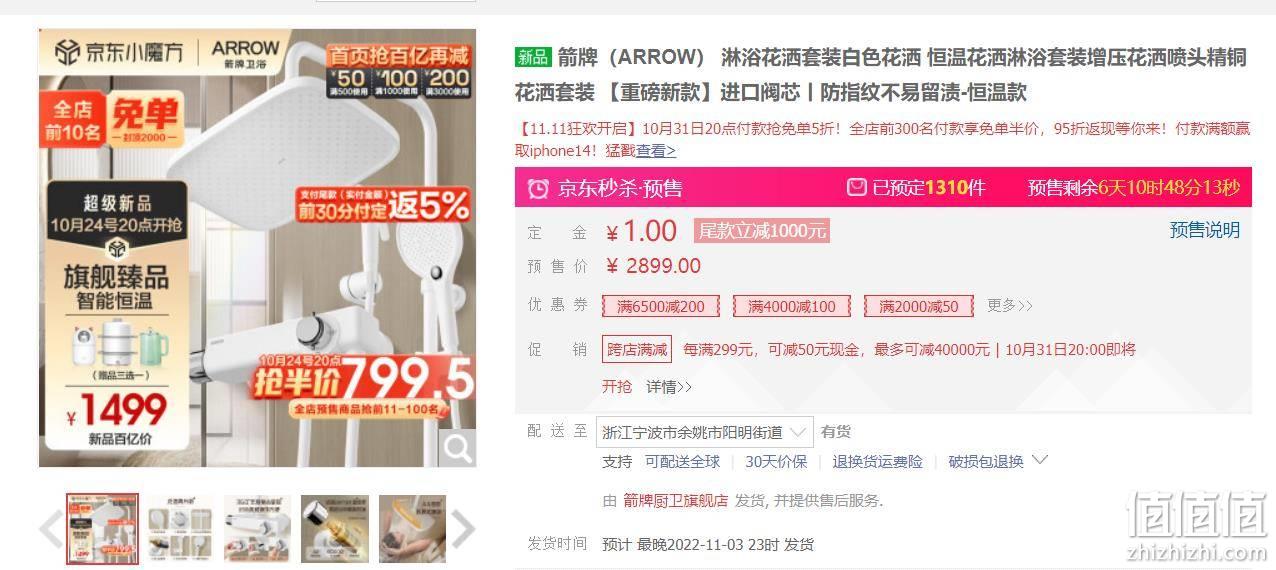Open the delivery address dropdown 浙江宁波市余姚市阳明街道
The image size is (1276, 570).
[705, 432]
